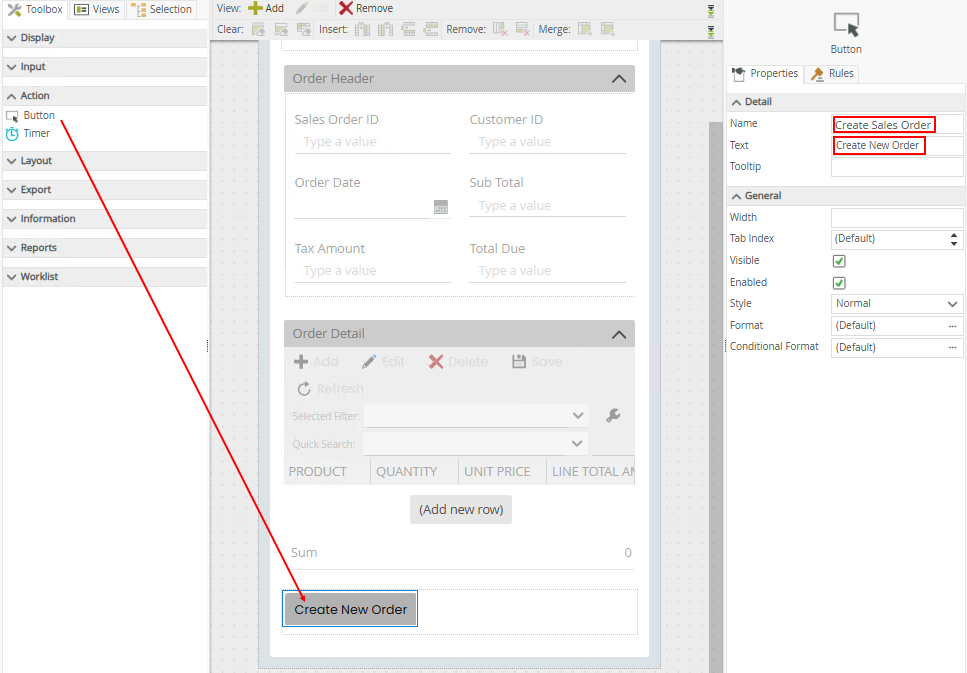Open the Views tab
967x673 pixels.
click(x=97, y=9)
